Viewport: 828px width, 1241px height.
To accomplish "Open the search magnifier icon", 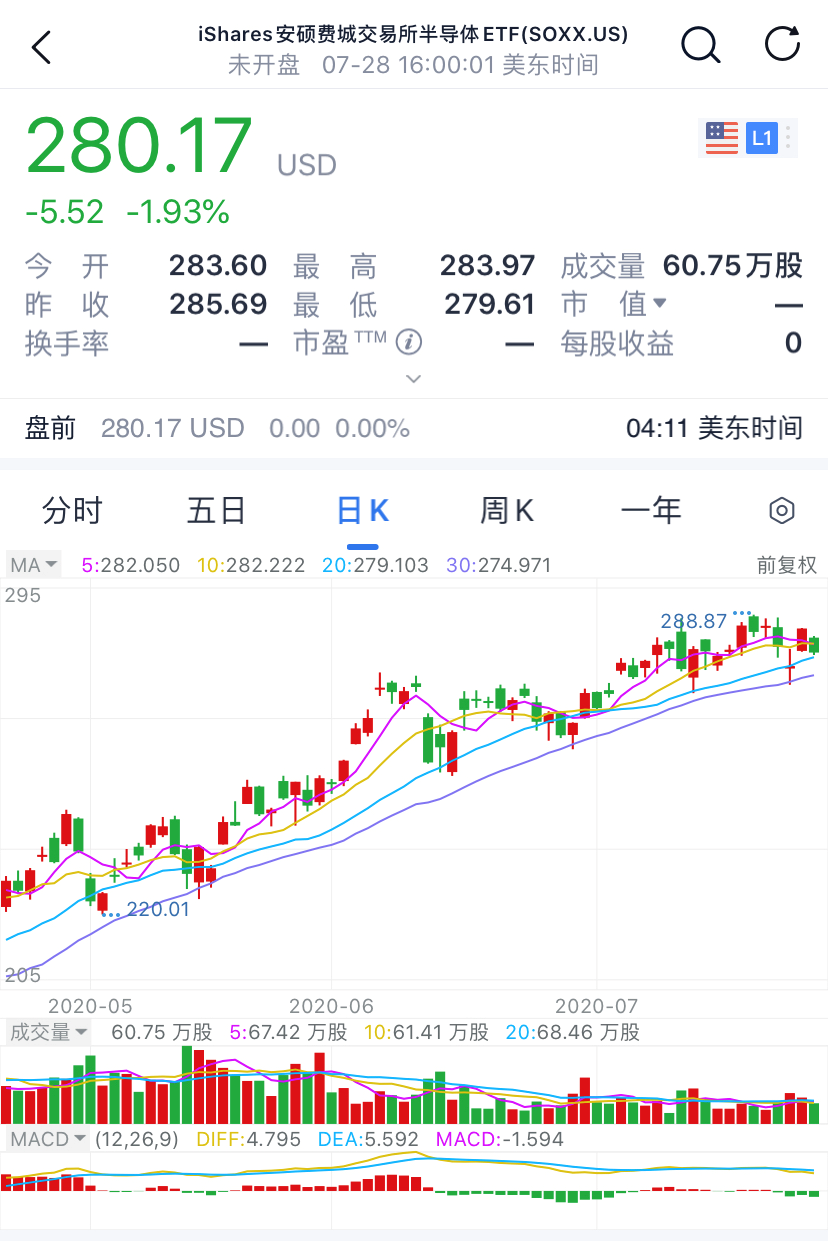I will coord(699,45).
